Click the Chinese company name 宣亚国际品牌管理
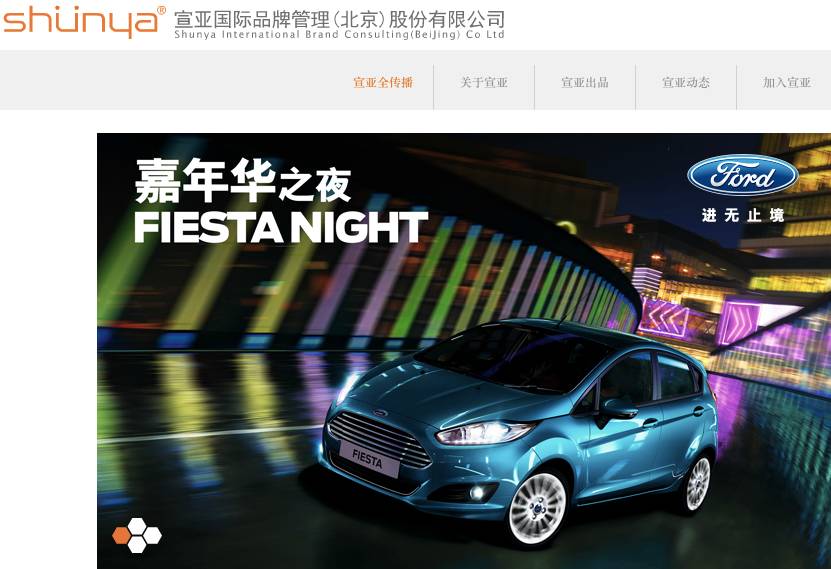This screenshot has width=831, height=569. pos(252,20)
